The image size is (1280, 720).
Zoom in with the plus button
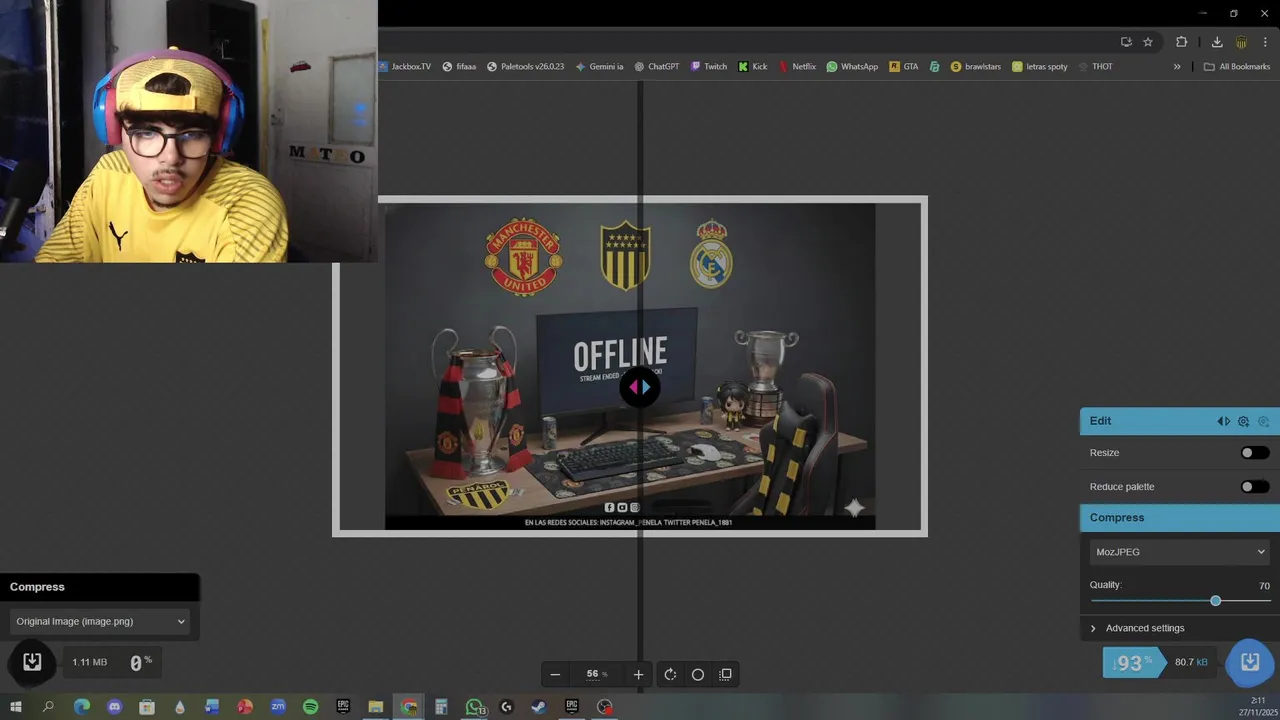point(638,674)
